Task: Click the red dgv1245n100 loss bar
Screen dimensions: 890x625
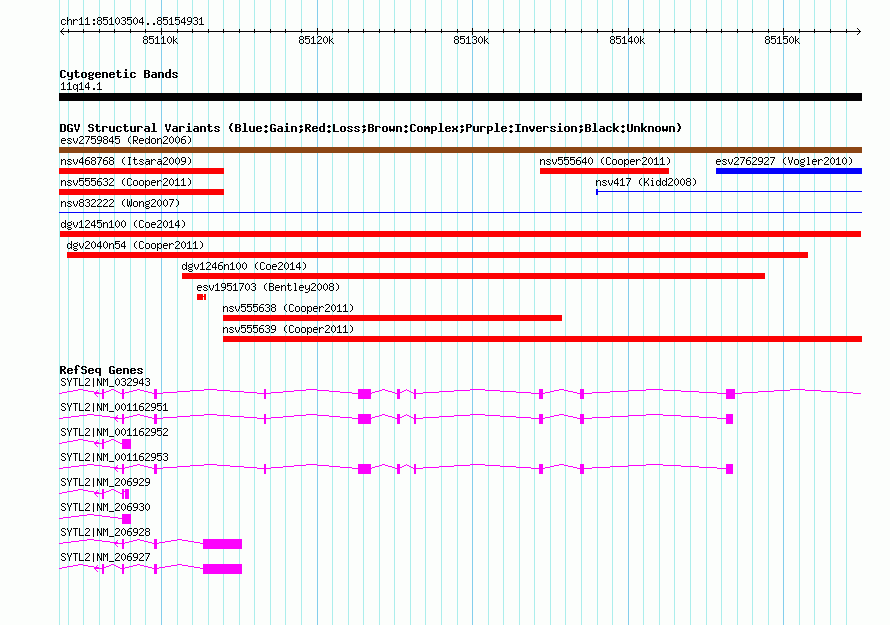Action: click(x=460, y=234)
